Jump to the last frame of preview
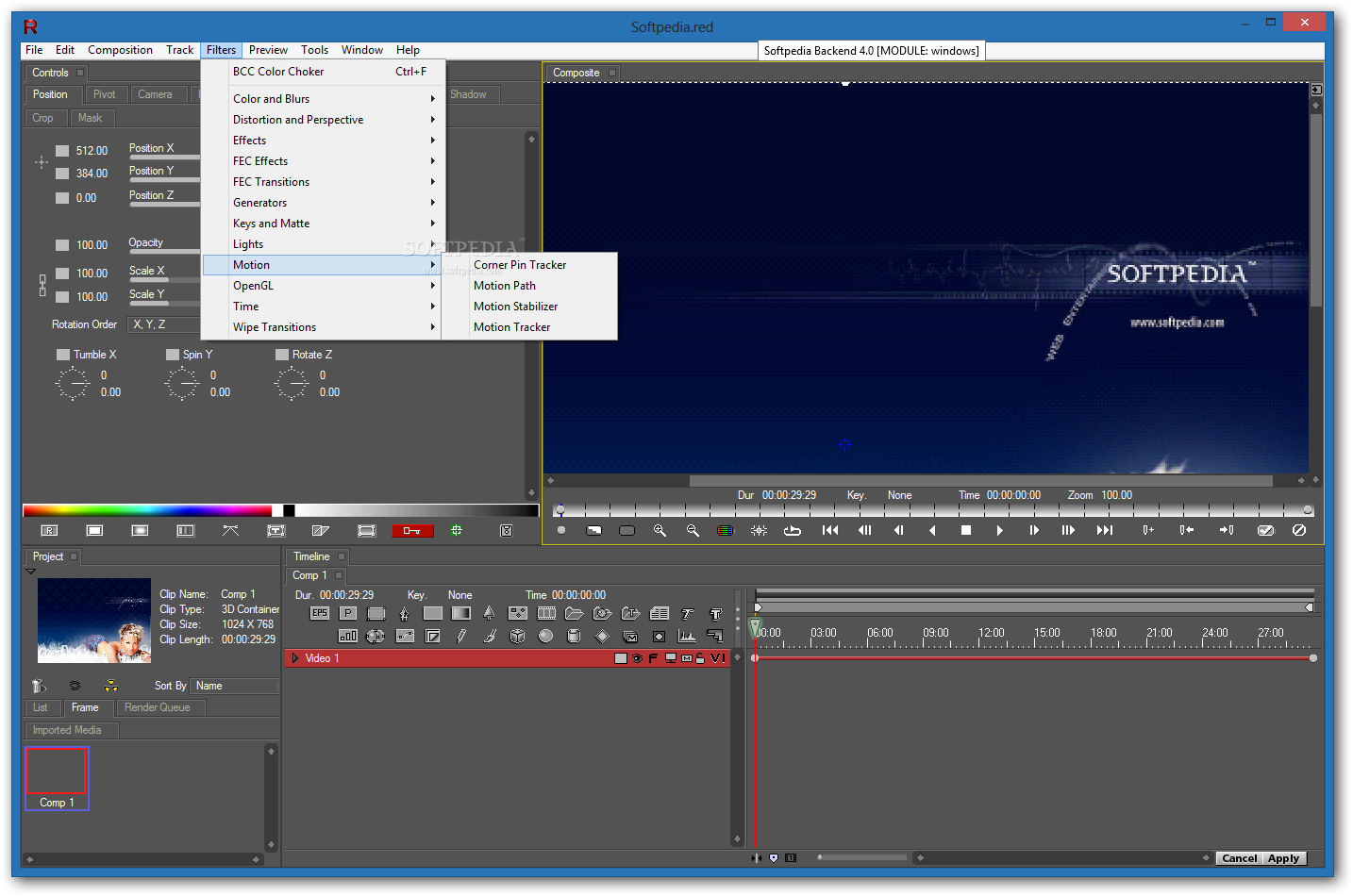This screenshot has height=896, width=1353. 1105,530
